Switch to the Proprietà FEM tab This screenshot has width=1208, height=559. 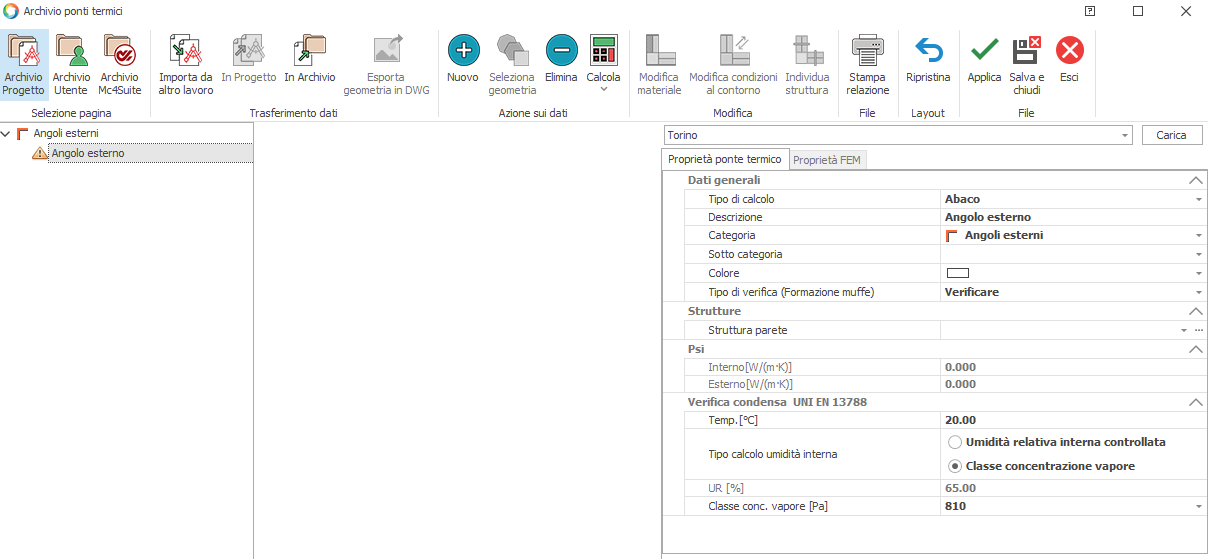827,159
